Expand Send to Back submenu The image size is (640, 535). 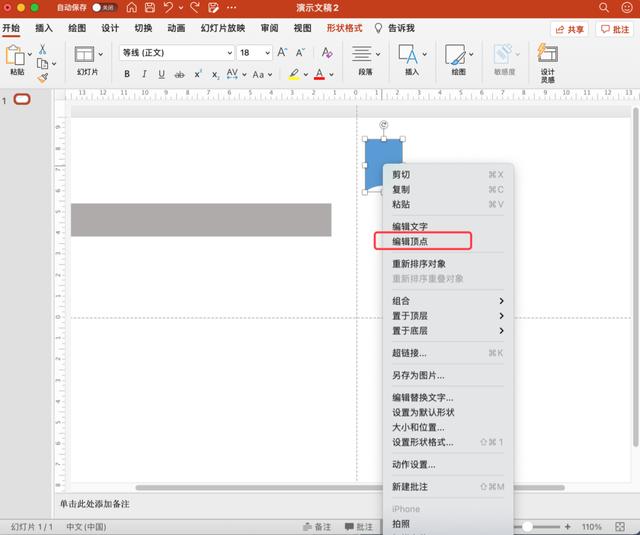[x=447, y=331]
